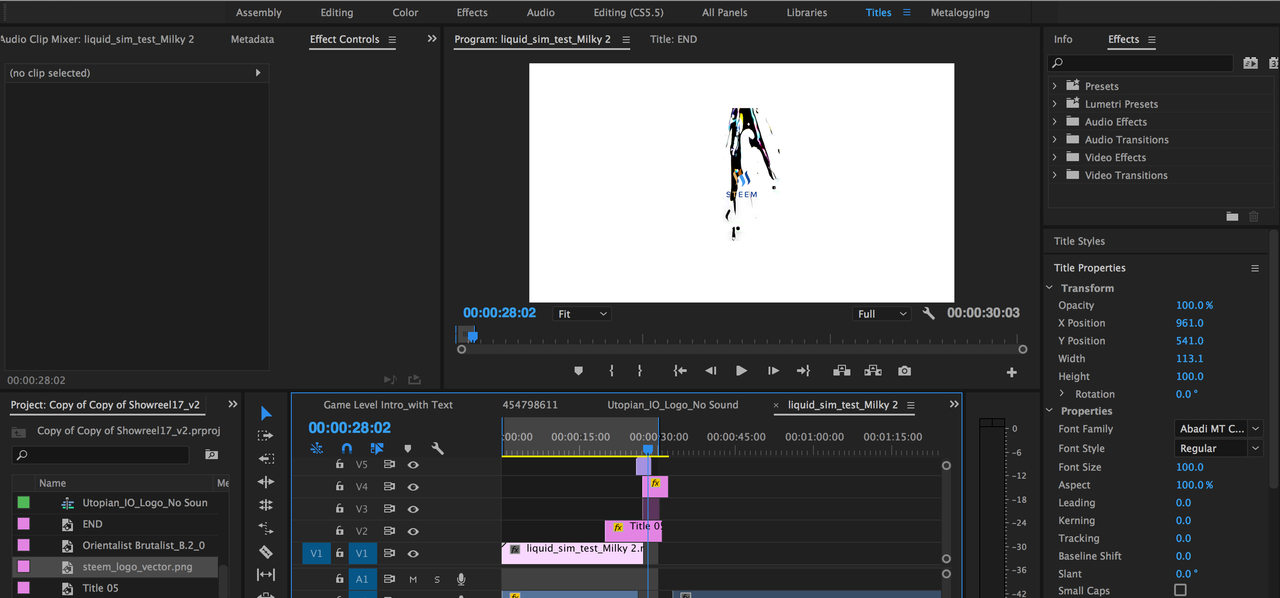
Task: Collapse the Transform section in Title Properties
Action: (x=1050, y=288)
